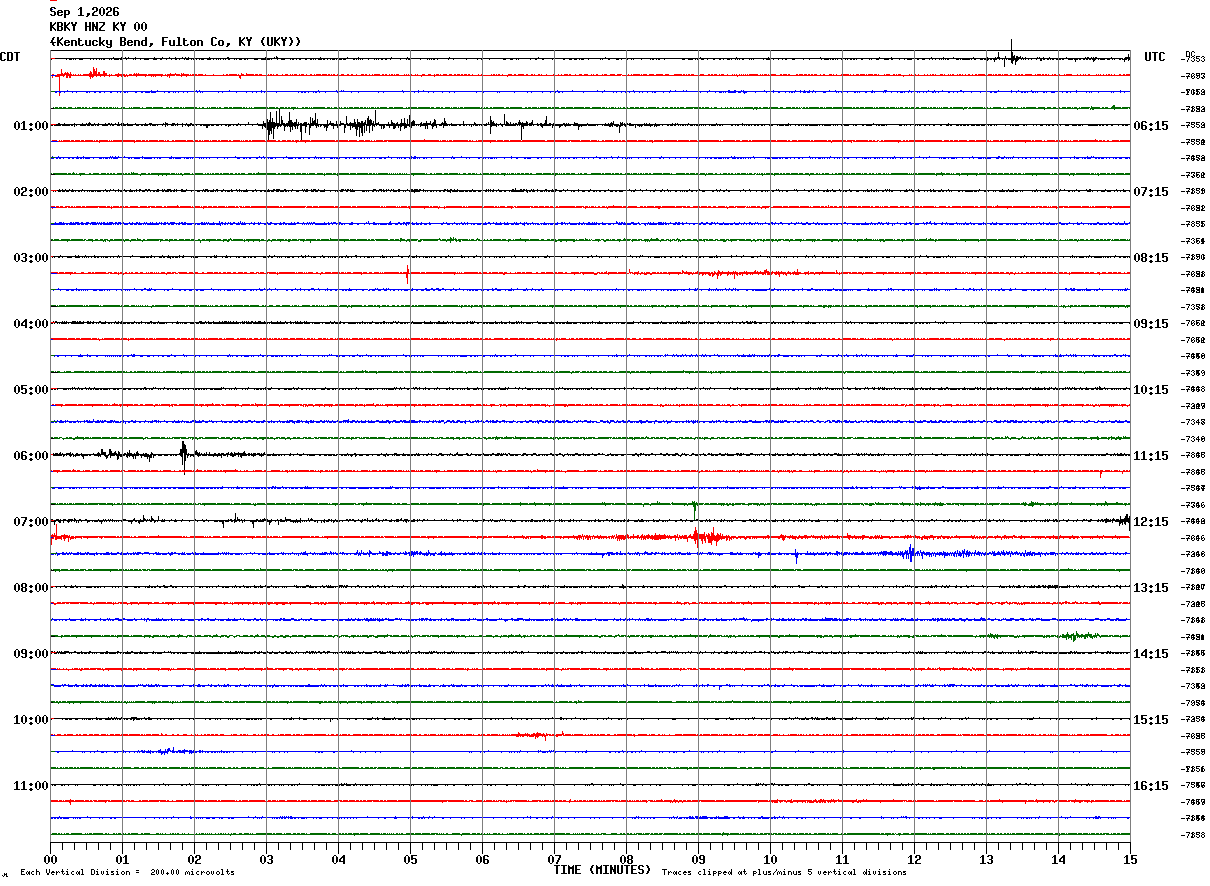
Task: Select the red spike at minute 5 of 03:00
Action: point(407,272)
